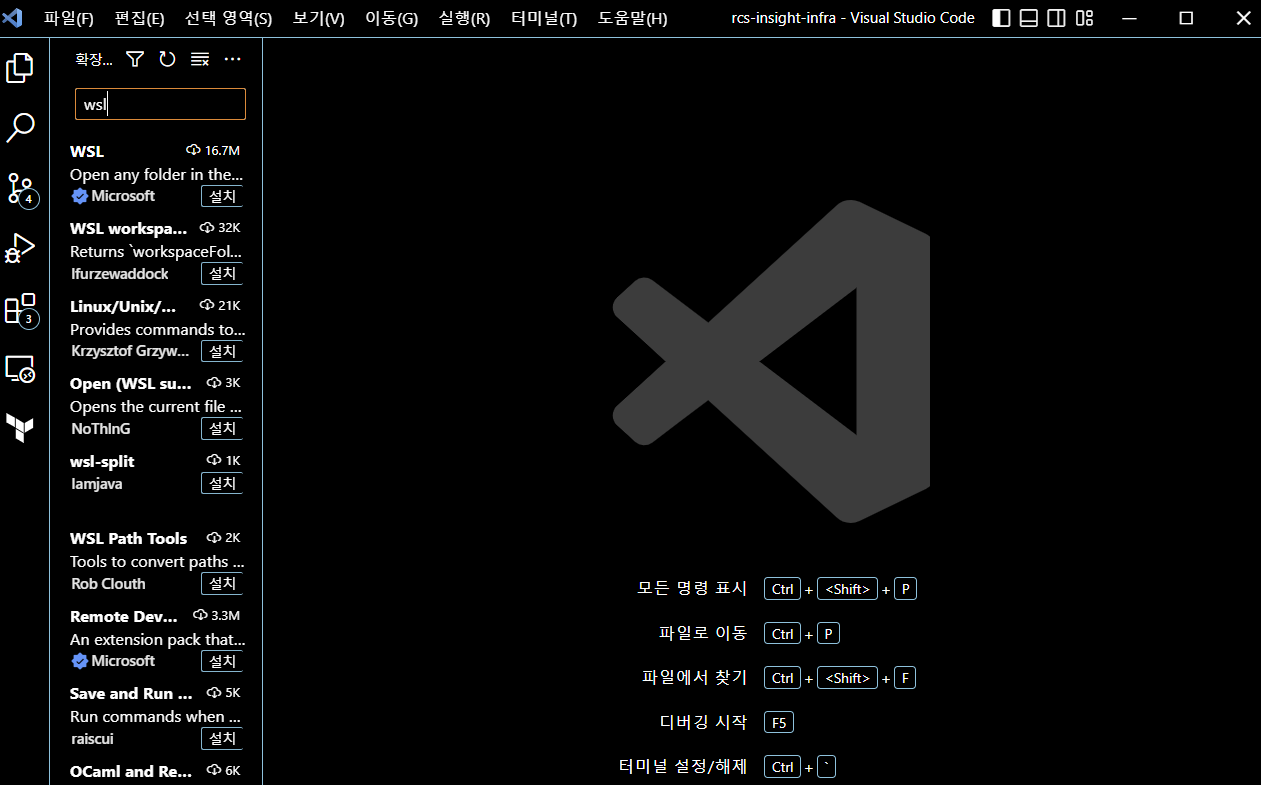Open customize layout menu
This screenshot has height=785, width=1261.
click(1084, 18)
